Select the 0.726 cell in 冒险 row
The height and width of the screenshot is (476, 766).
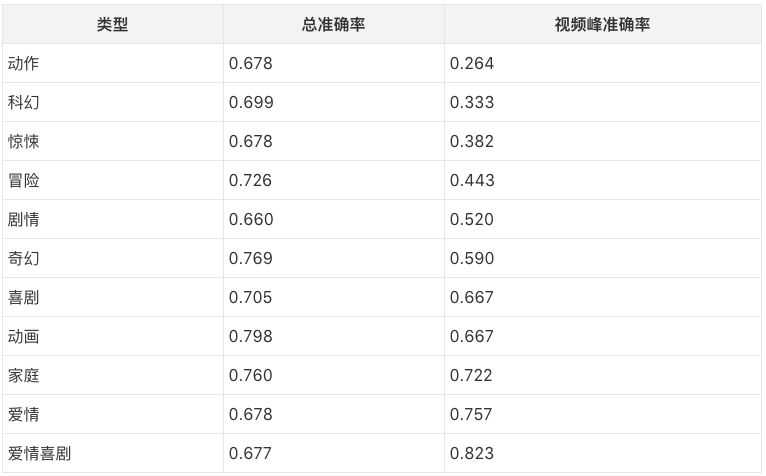pos(251,181)
